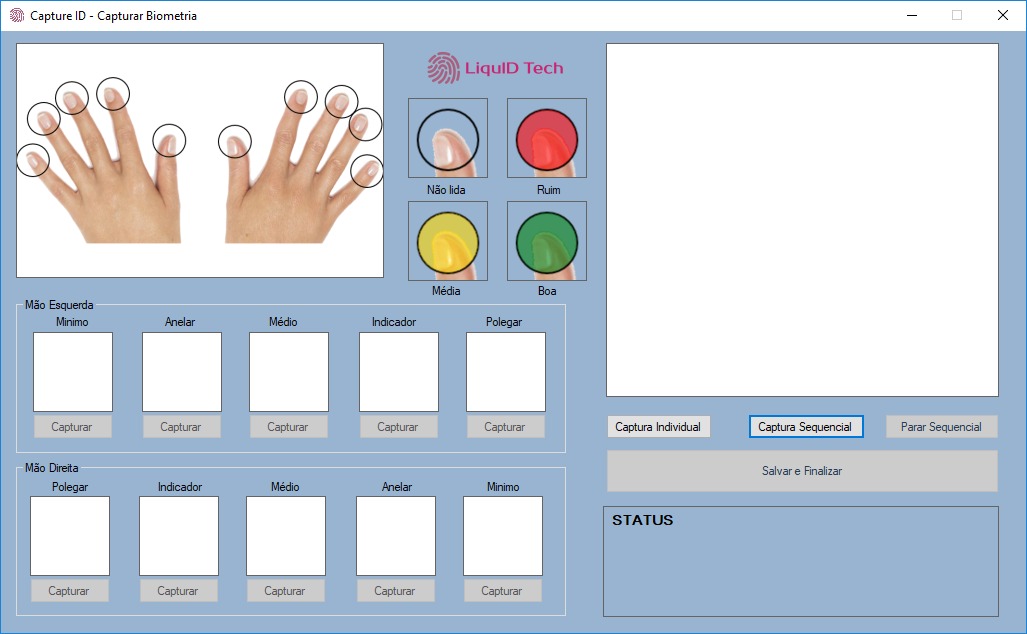Click the 'Indicador' label in Mão Direita

[180, 487]
